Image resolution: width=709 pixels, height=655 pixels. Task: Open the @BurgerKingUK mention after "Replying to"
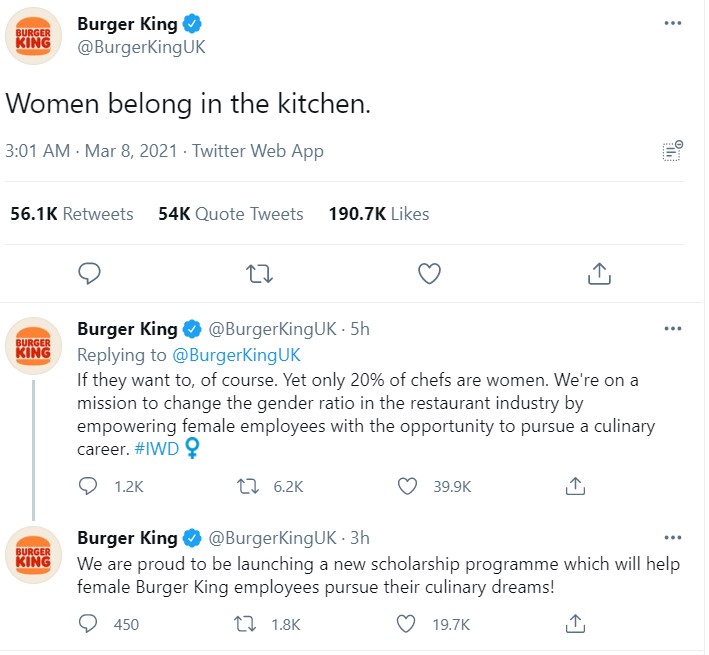tap(236, 355)
